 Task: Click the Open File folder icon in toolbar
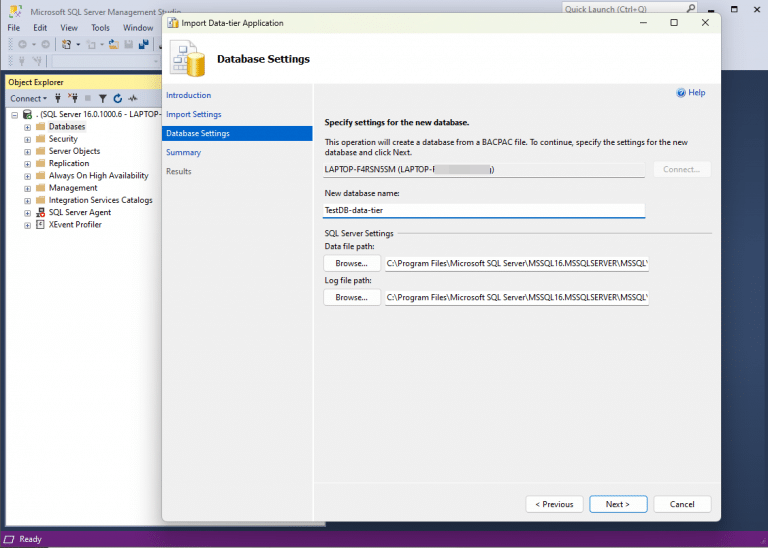114,45
